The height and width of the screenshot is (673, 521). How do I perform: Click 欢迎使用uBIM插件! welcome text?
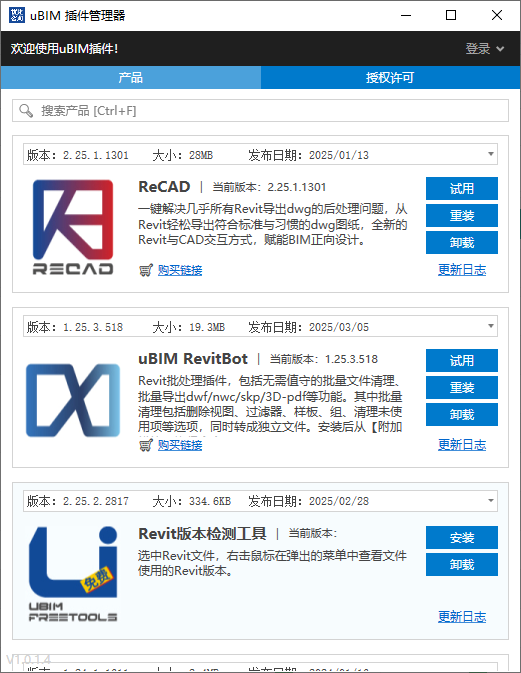pos(64,49)
